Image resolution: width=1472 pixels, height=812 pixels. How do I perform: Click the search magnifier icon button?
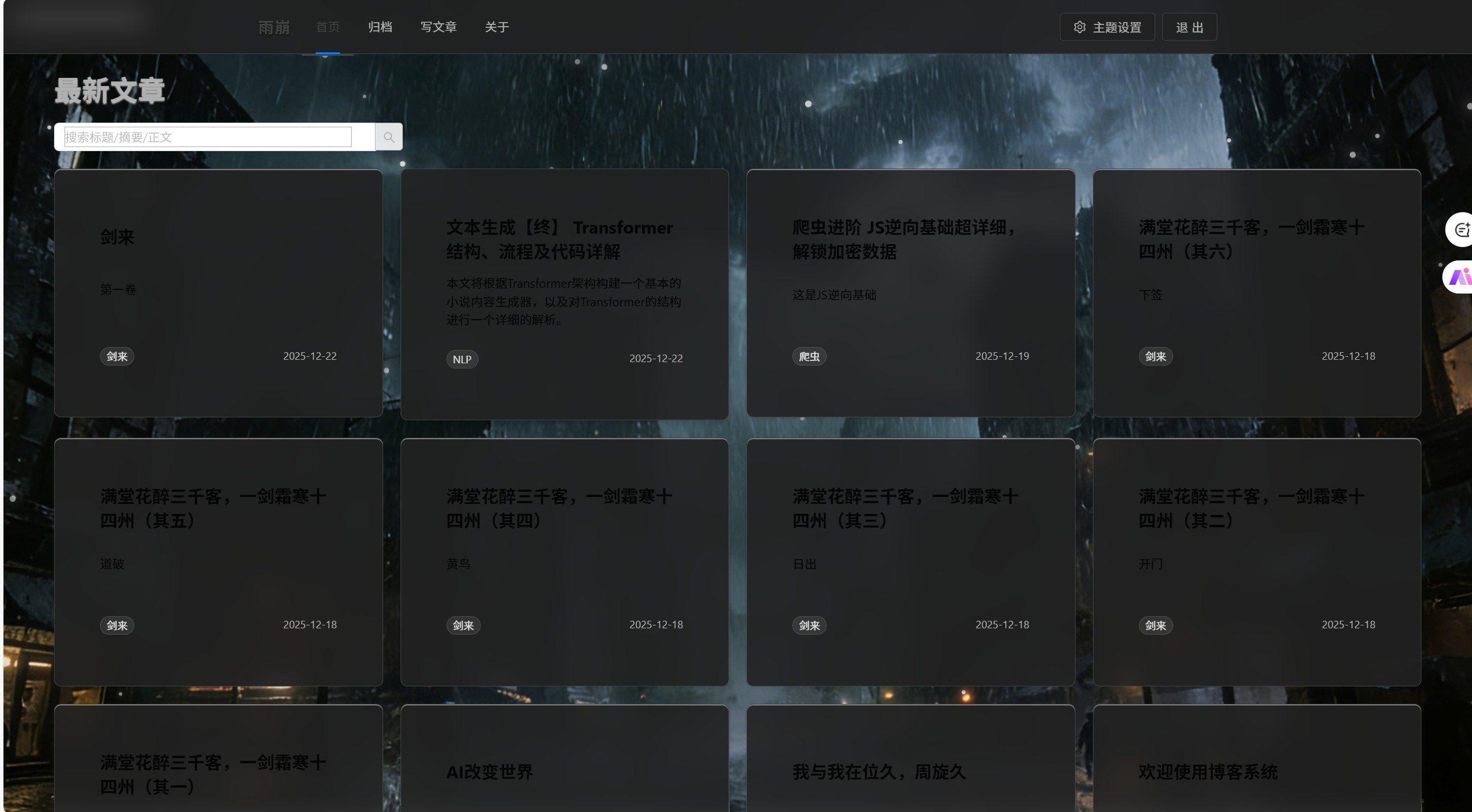[388, 137]
